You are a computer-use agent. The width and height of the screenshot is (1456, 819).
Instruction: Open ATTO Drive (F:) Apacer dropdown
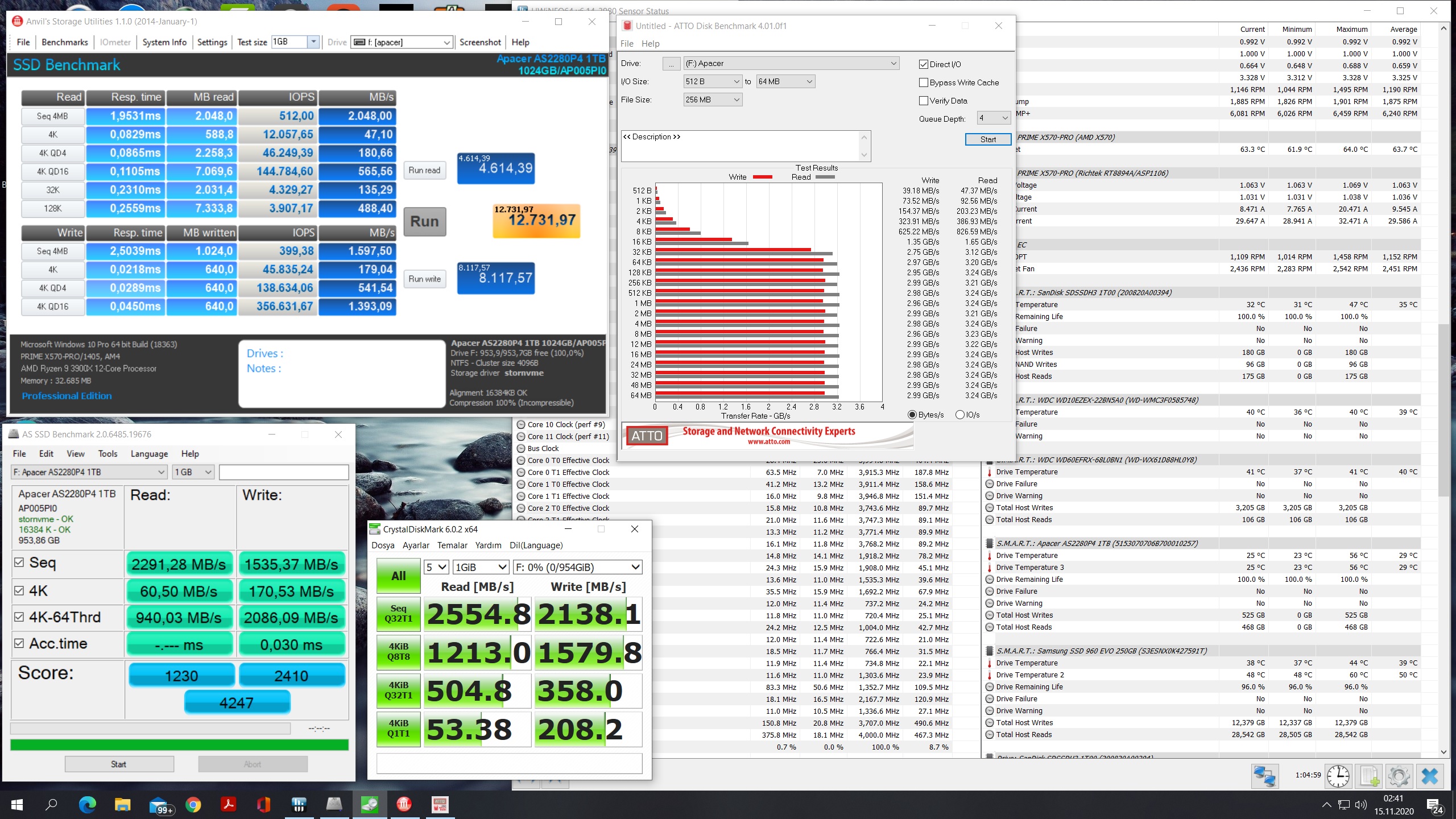[791, 64]
